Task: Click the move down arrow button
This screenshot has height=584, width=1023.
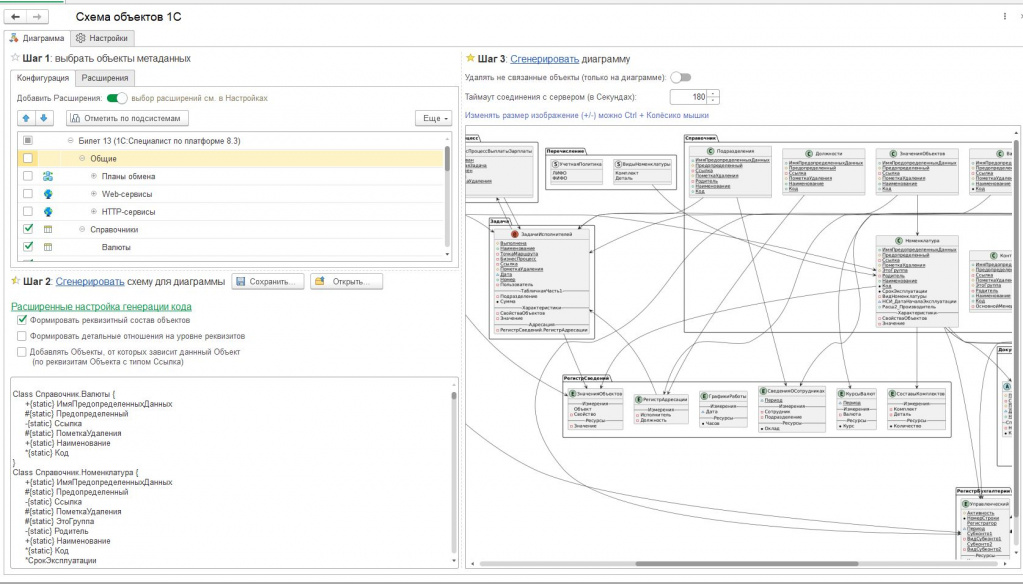Action: tap(43, 118)
